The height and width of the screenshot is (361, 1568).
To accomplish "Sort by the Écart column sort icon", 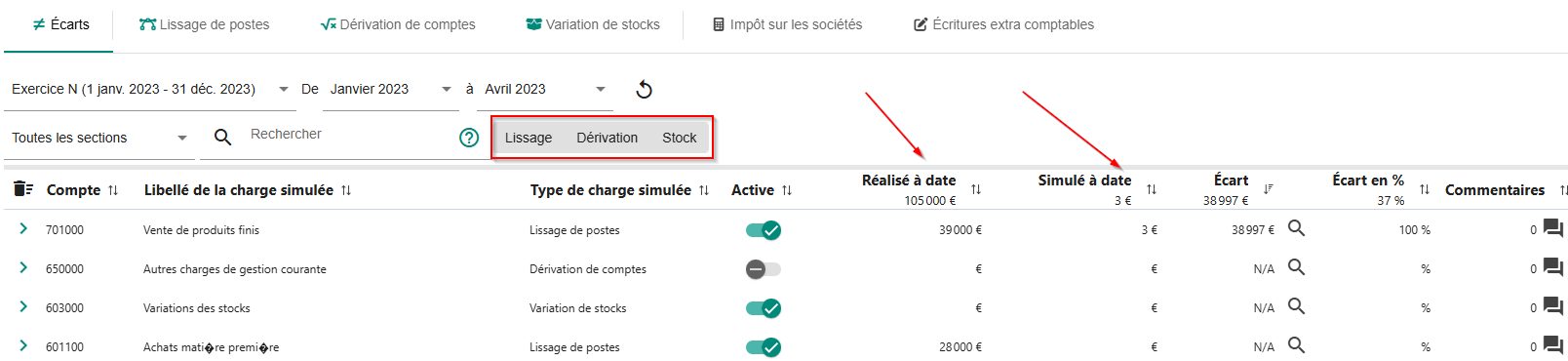I will 1268,189.
